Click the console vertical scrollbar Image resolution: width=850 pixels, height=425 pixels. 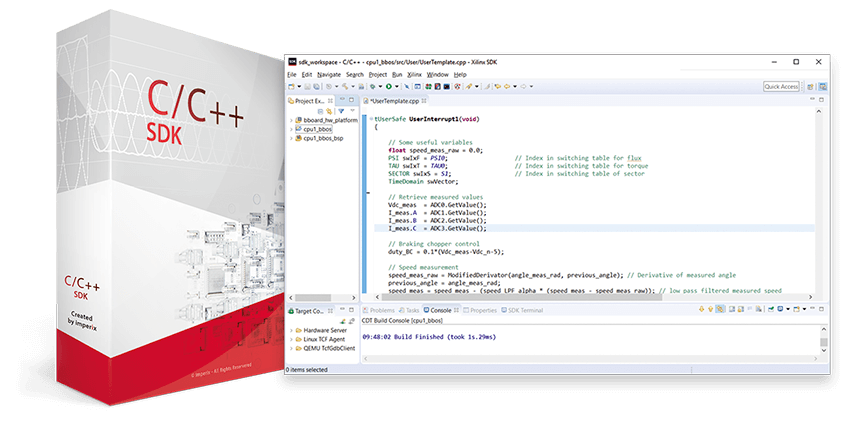(823, 343)
